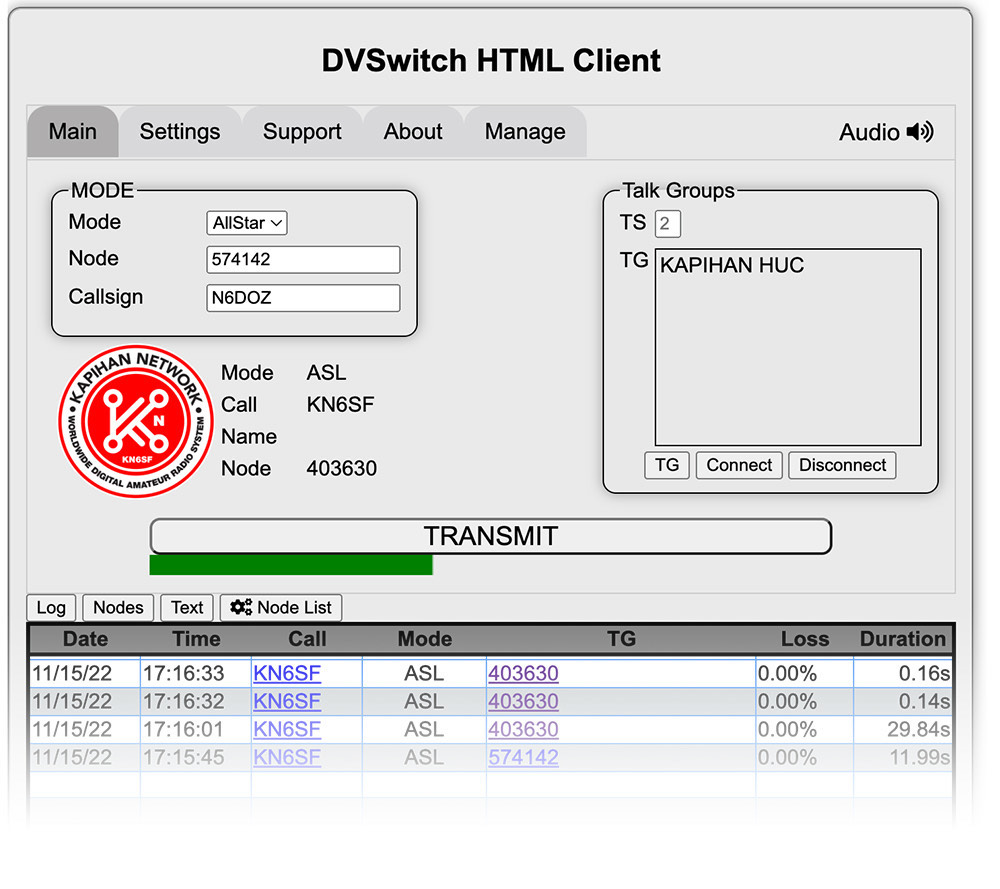Image resolution: width=1000 pixels, height=889 pixels.
Task: Show the Log view
Action: click(51, 608)
